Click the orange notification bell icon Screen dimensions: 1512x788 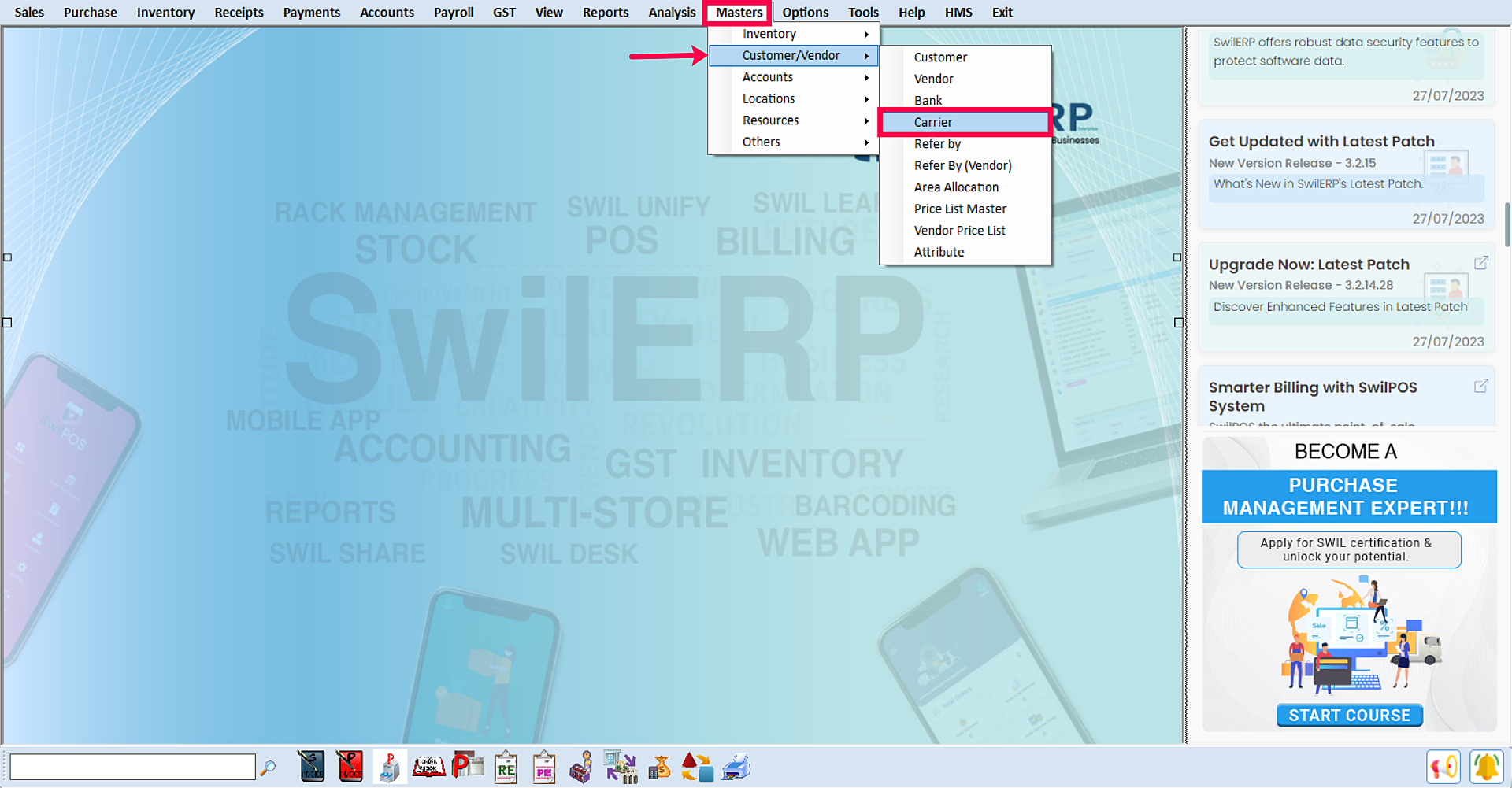1487,767
